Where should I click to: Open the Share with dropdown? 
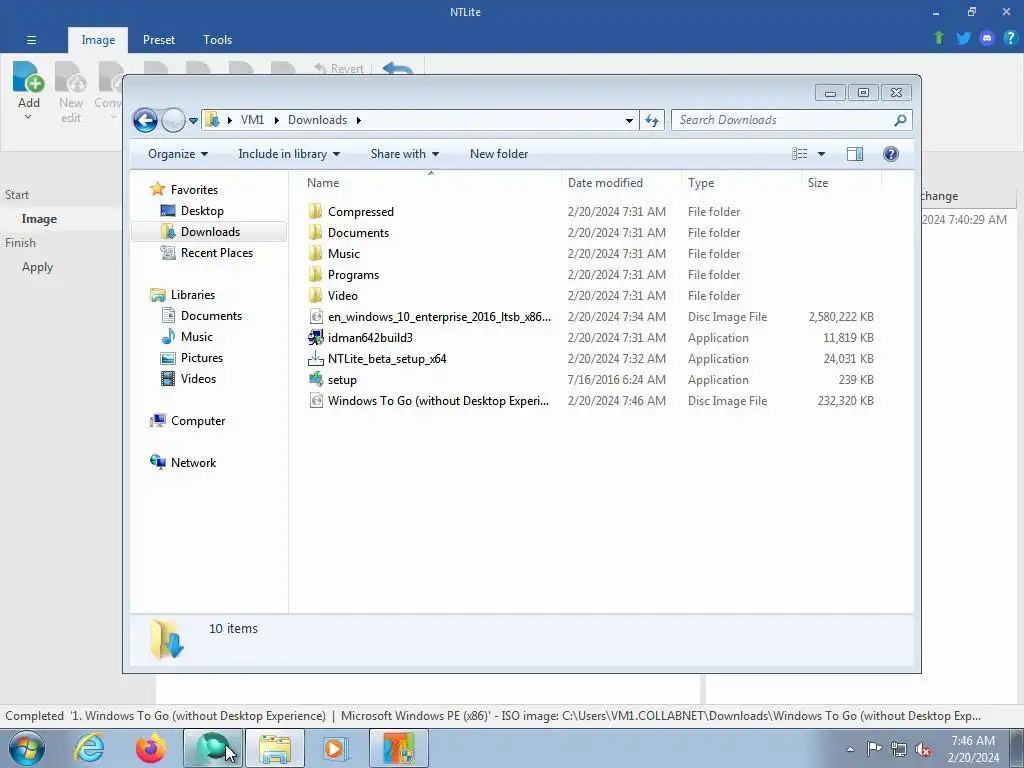(x=405, y=153)
